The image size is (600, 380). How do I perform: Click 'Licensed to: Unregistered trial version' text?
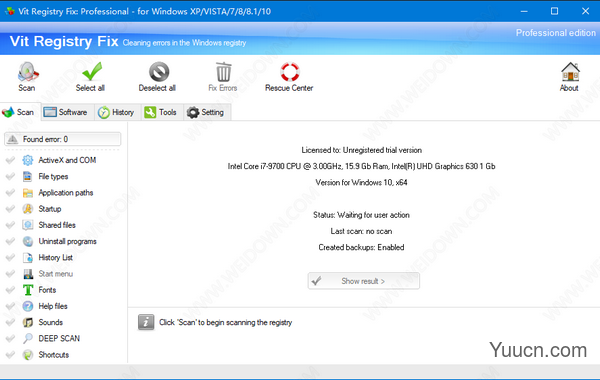[x=362, y=150]
